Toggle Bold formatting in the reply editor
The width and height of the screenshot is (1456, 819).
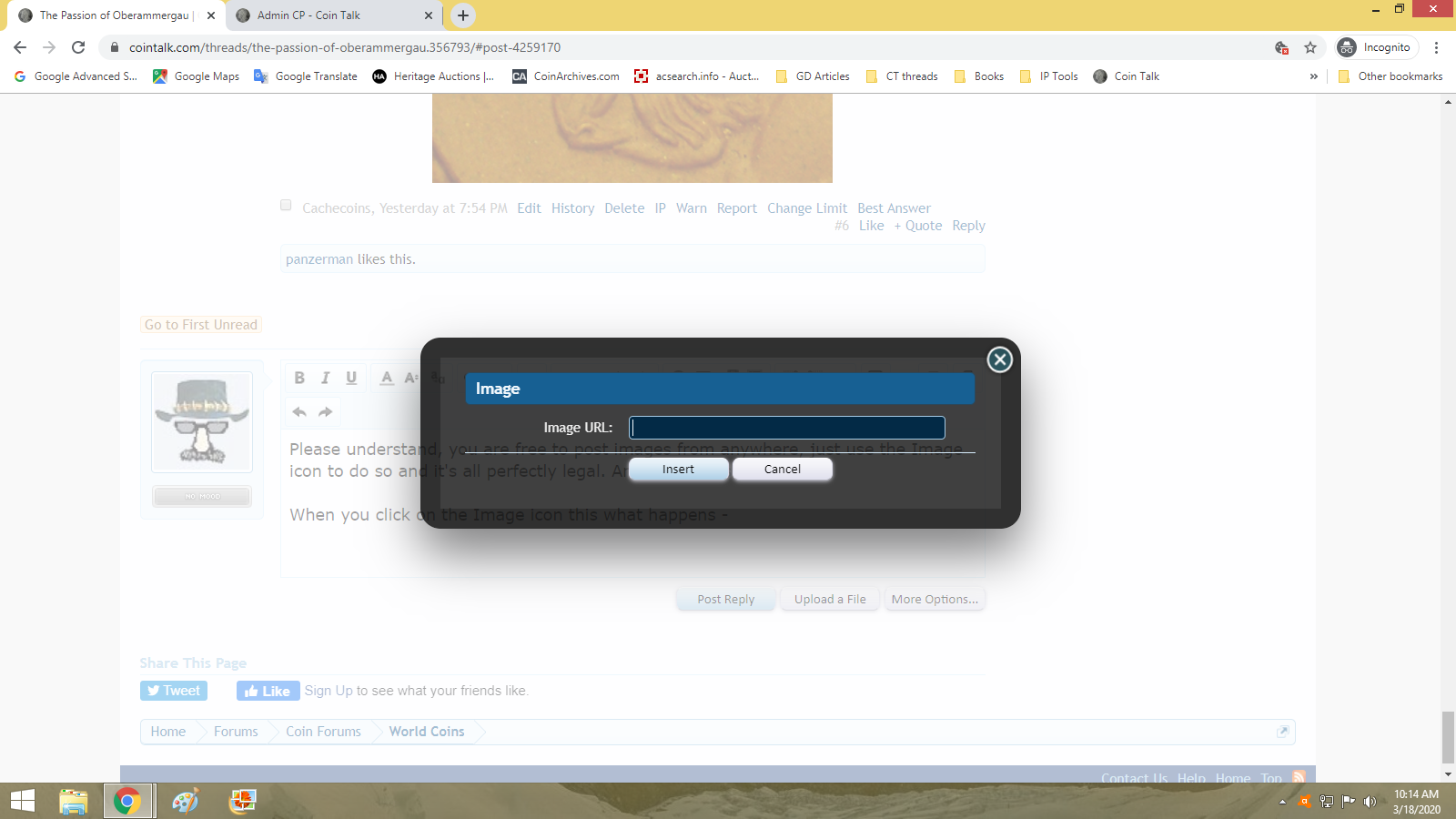(299, 378)
